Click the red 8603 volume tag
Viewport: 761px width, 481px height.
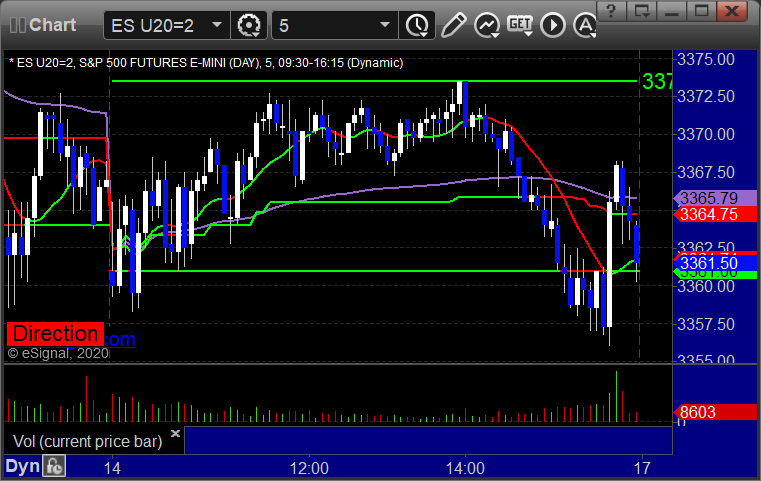pos(715,412)
